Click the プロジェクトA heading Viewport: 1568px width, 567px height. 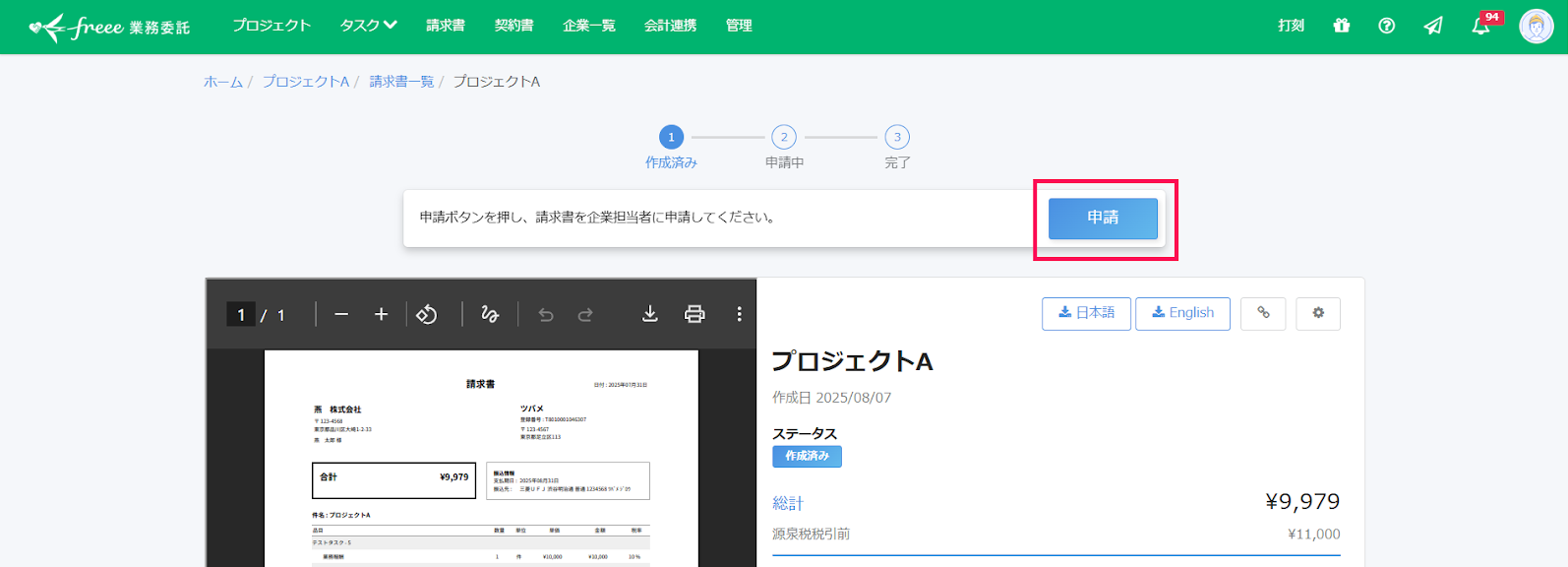click(852, 361)
